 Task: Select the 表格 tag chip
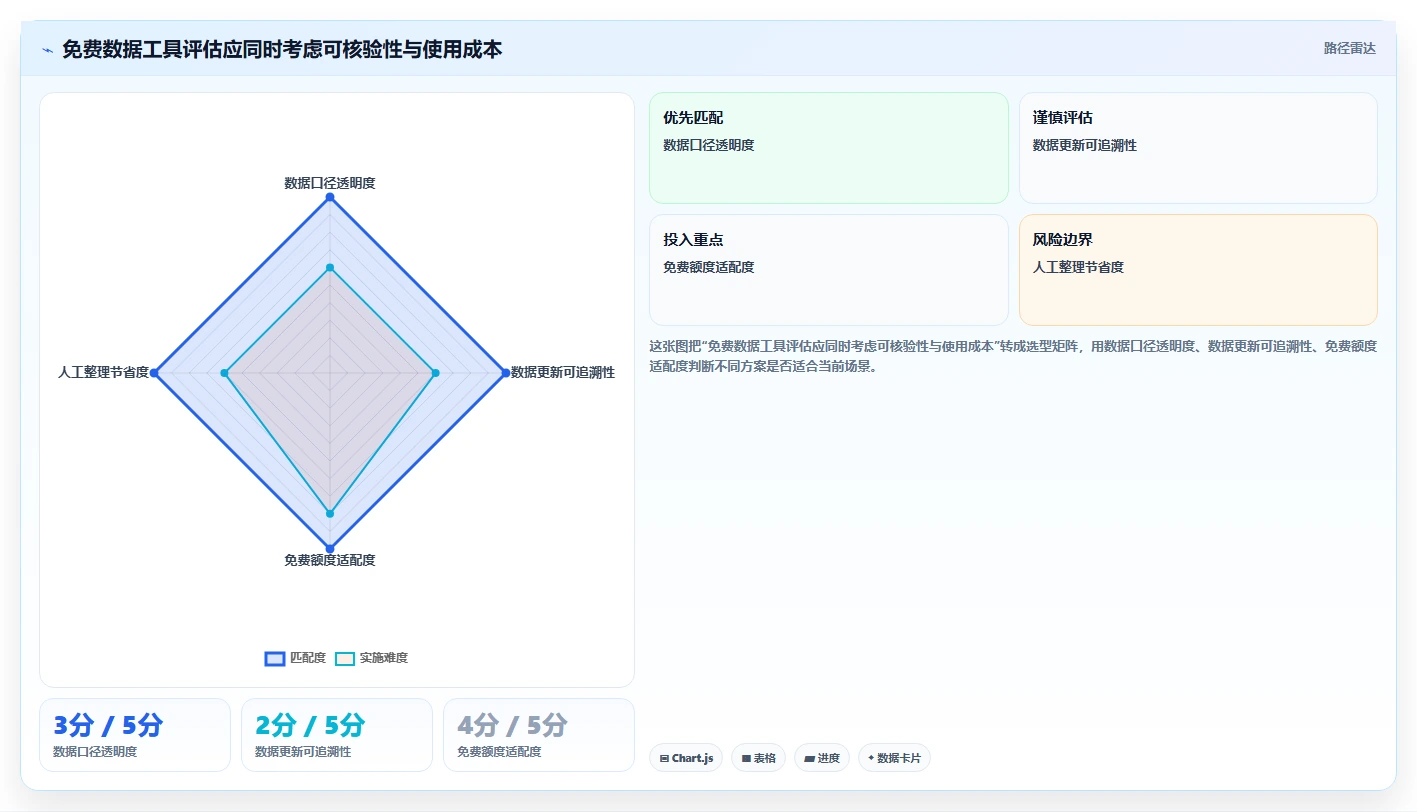click(759, 758)
